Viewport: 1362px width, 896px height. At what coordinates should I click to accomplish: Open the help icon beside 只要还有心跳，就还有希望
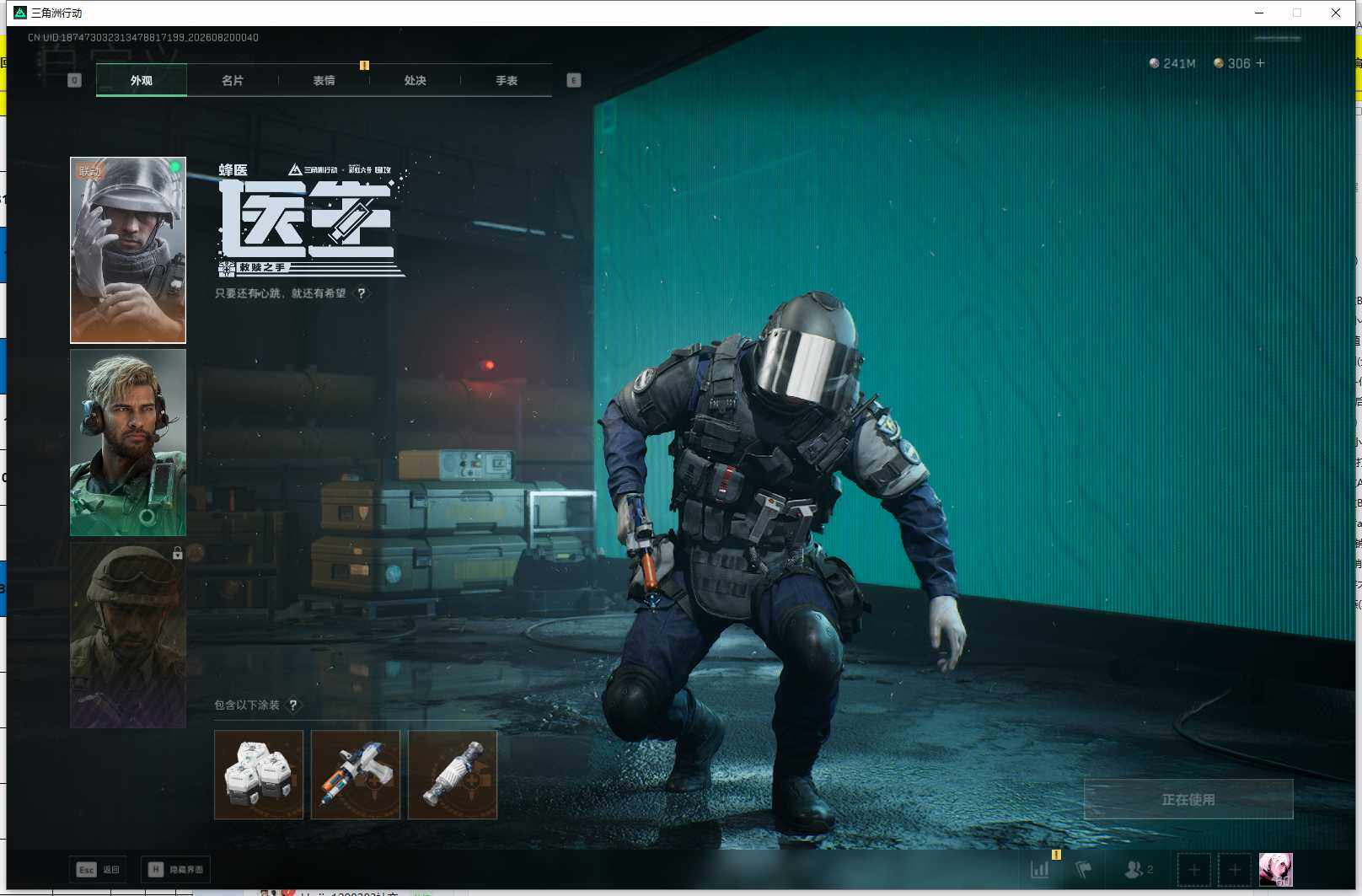click(x=362, y=293)
